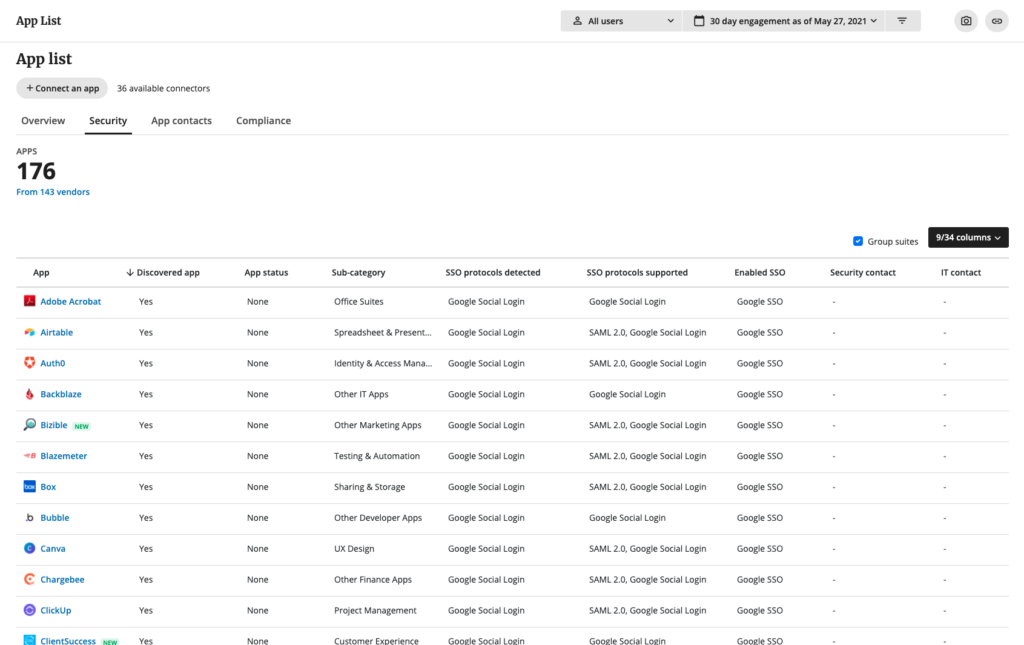Click the calendar icon in the date selector
This screenshot has width=1024, height=645.
(699, 21)
